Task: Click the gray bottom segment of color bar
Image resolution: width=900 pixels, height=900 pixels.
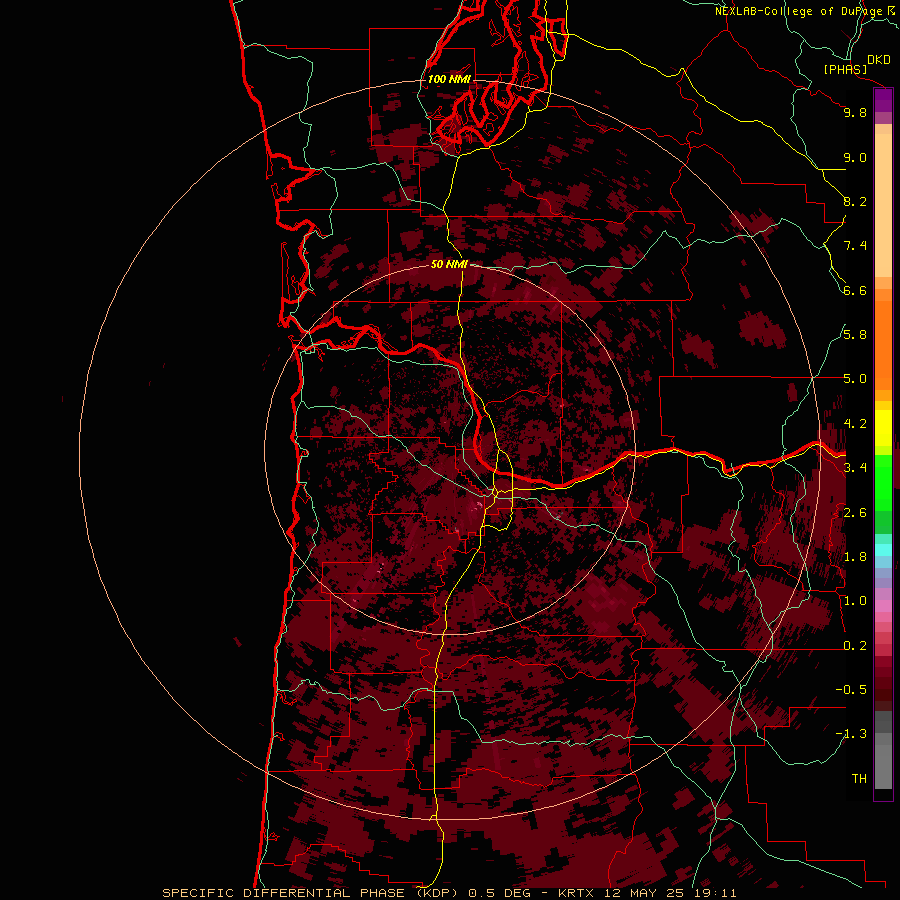Action: 883,761
